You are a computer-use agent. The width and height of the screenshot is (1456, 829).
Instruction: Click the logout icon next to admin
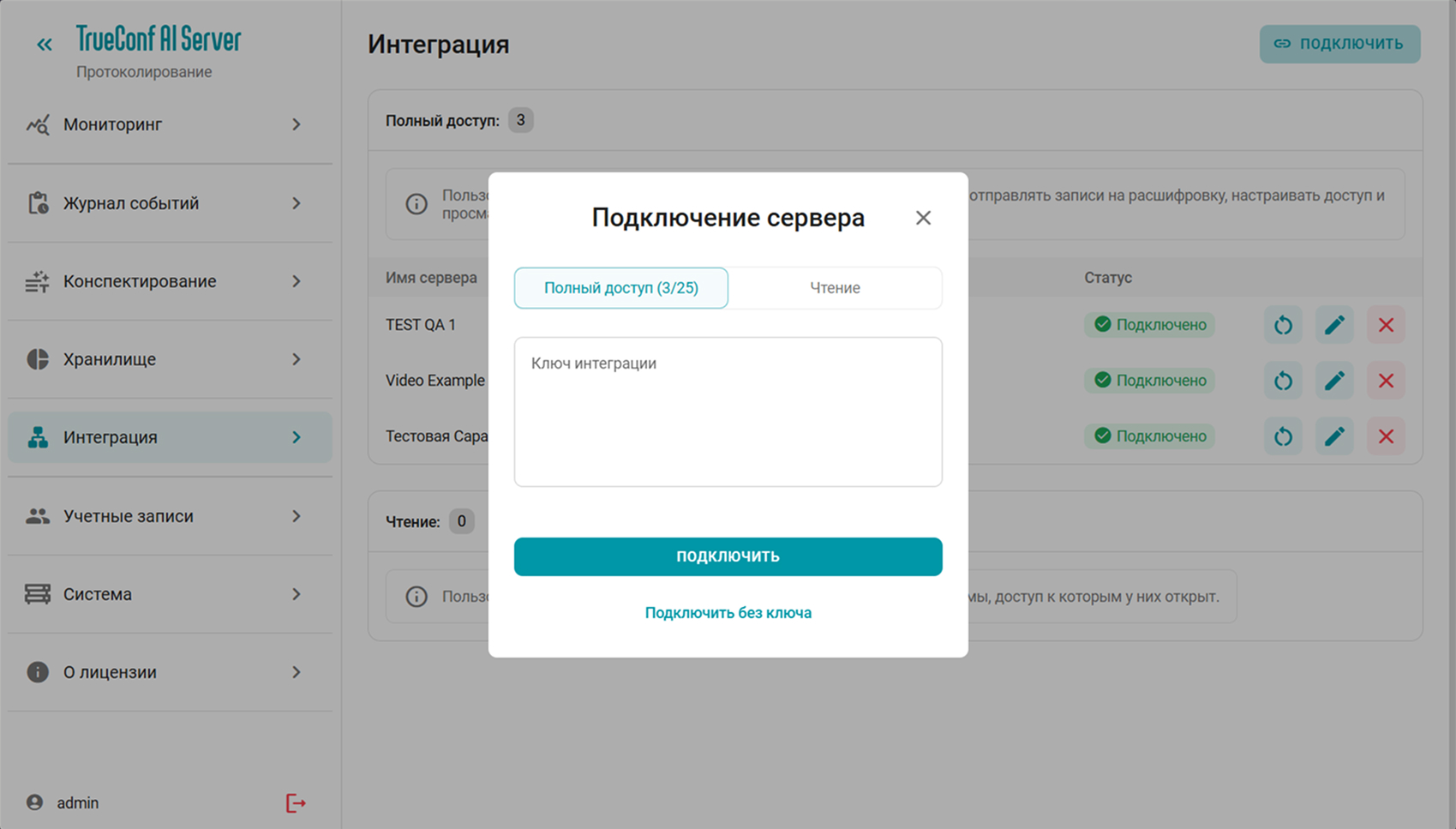pyautogui.click(x=296, y=803)
